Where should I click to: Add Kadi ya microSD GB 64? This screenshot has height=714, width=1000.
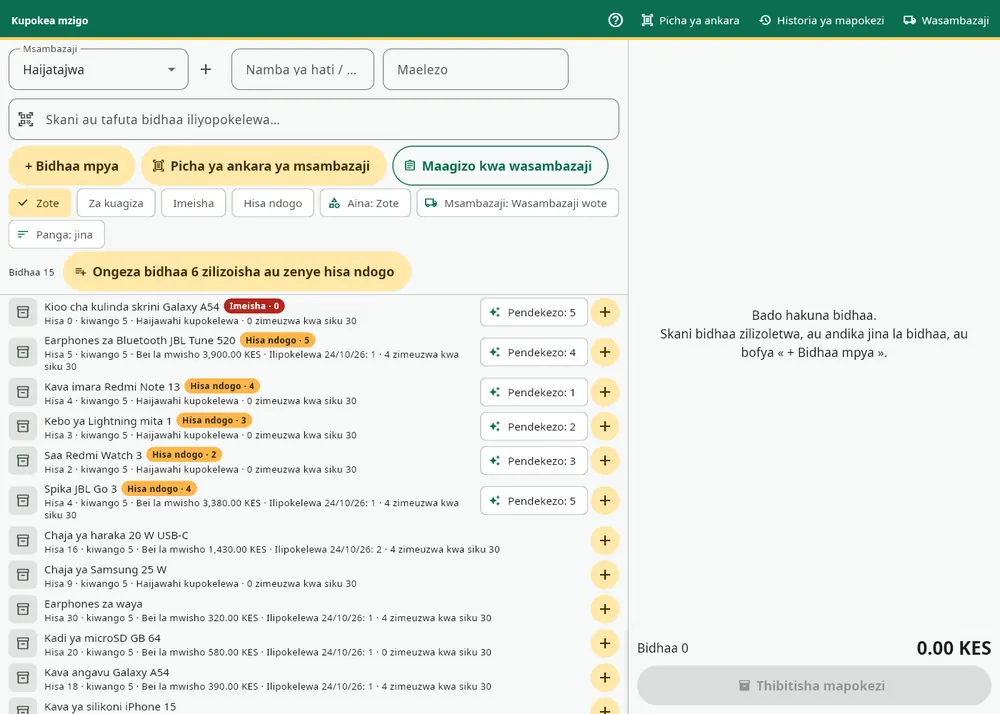tap(605, 643)
